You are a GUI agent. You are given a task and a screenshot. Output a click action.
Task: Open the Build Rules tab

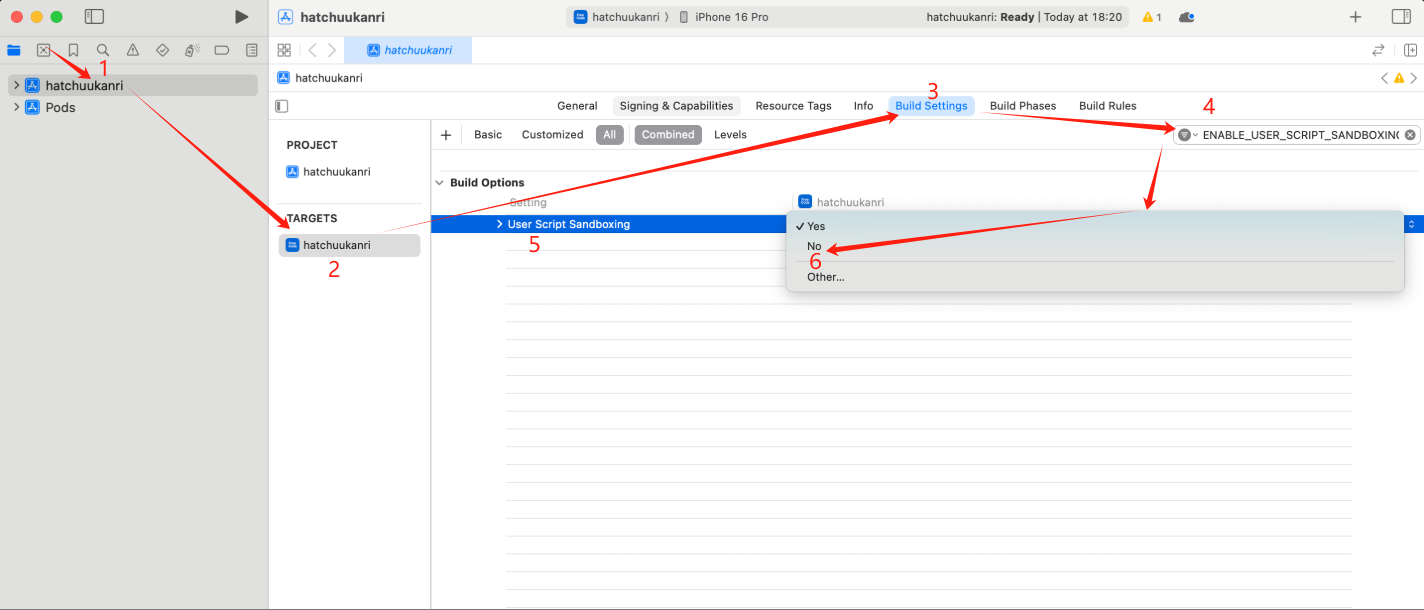[x=1107, y=106]
